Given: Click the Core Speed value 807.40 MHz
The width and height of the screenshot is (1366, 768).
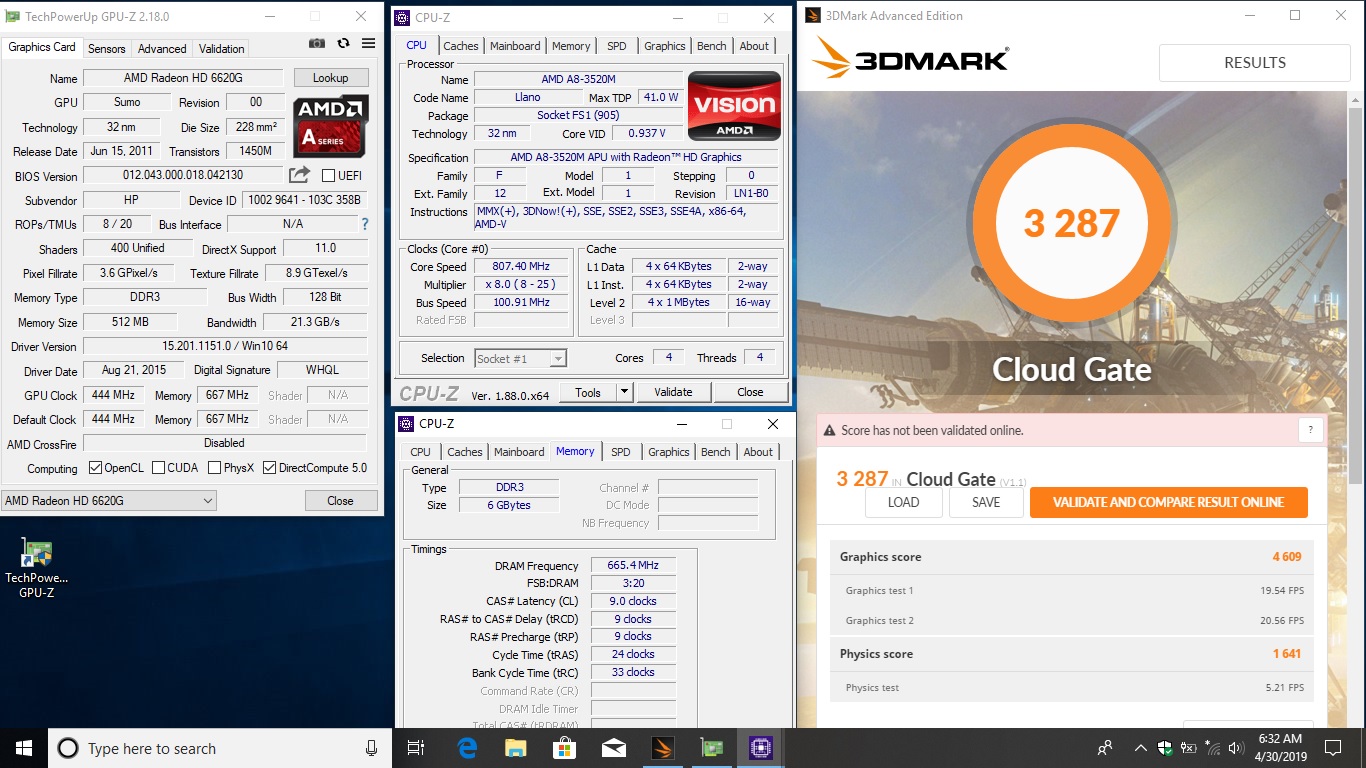Looking at the screenshot, I should coord(522,266).
